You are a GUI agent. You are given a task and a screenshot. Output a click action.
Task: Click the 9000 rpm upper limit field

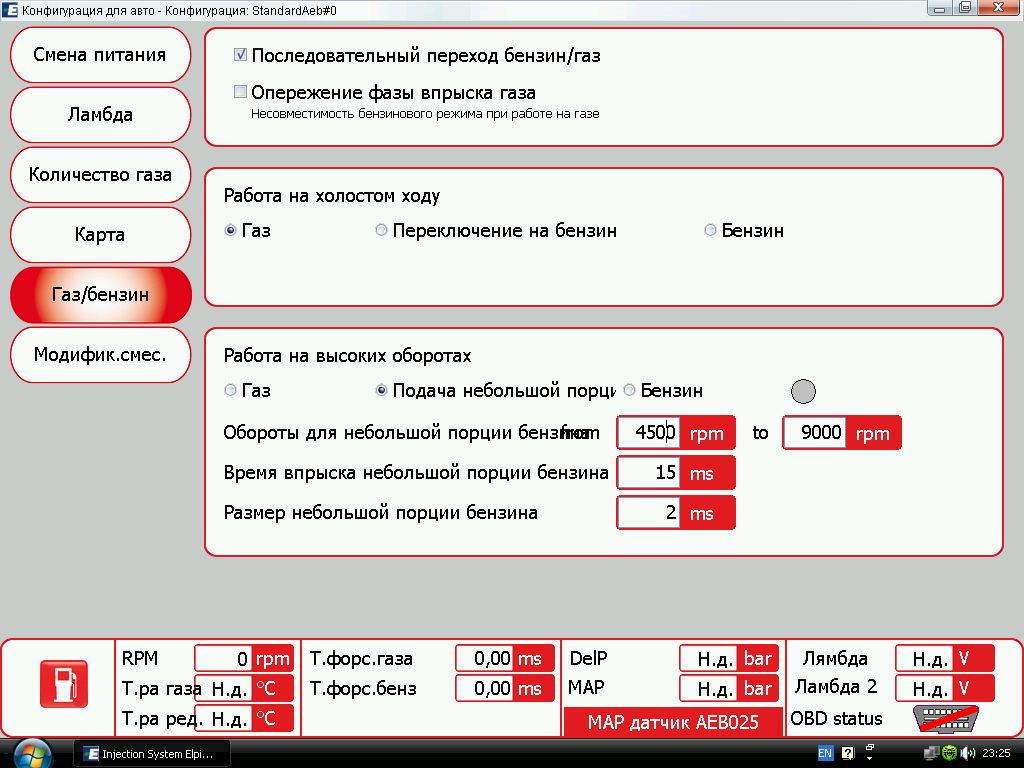(x=815, y=433)
